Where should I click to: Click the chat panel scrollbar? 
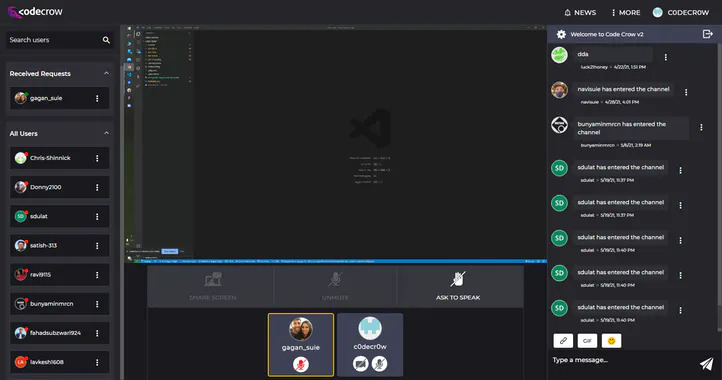[720, 187]
